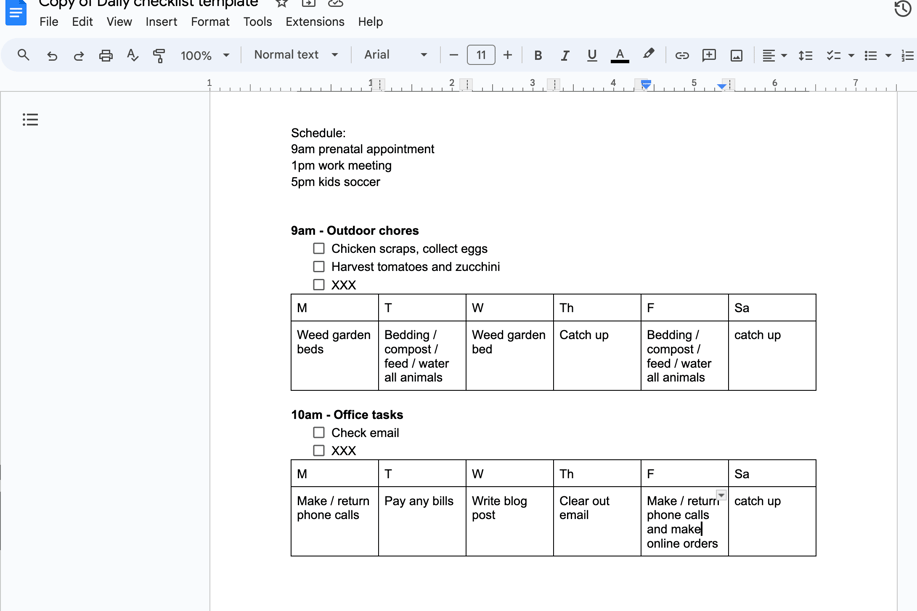Open the File menu

tap(49, 22)
